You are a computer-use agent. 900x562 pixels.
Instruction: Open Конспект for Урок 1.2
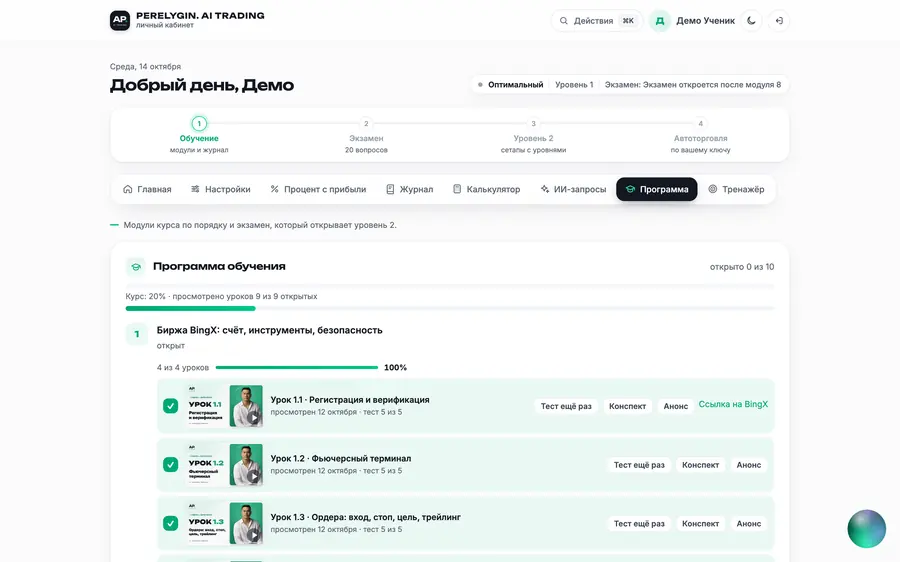[x=700, y=464]
